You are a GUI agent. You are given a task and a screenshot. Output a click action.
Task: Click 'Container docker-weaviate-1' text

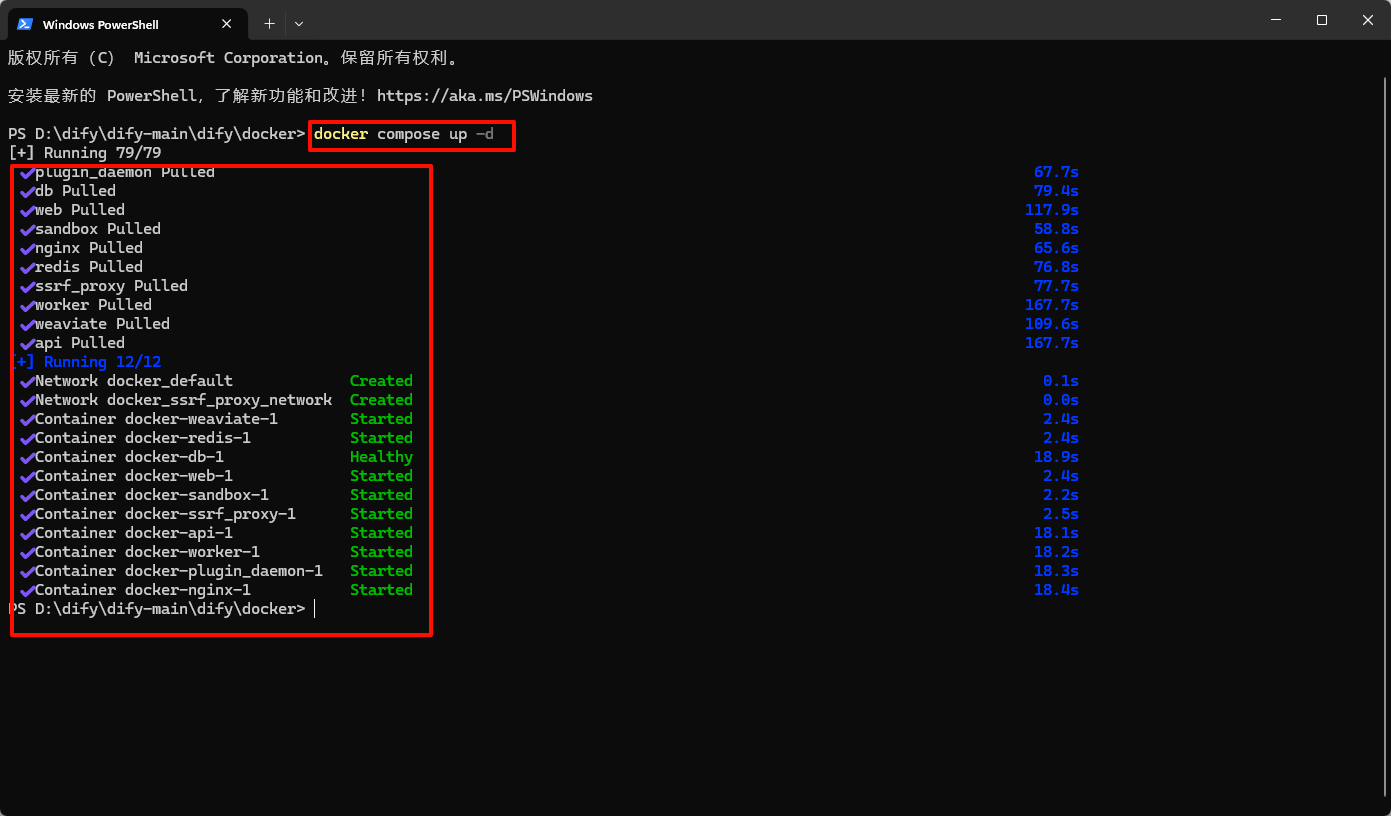(x=156, y=419)
